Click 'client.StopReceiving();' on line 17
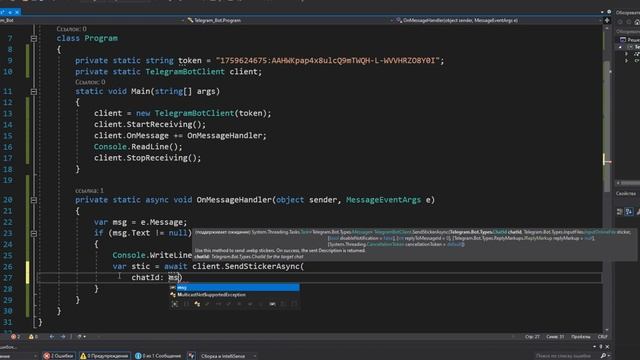The image size is (640, 360). coord(147,158)
